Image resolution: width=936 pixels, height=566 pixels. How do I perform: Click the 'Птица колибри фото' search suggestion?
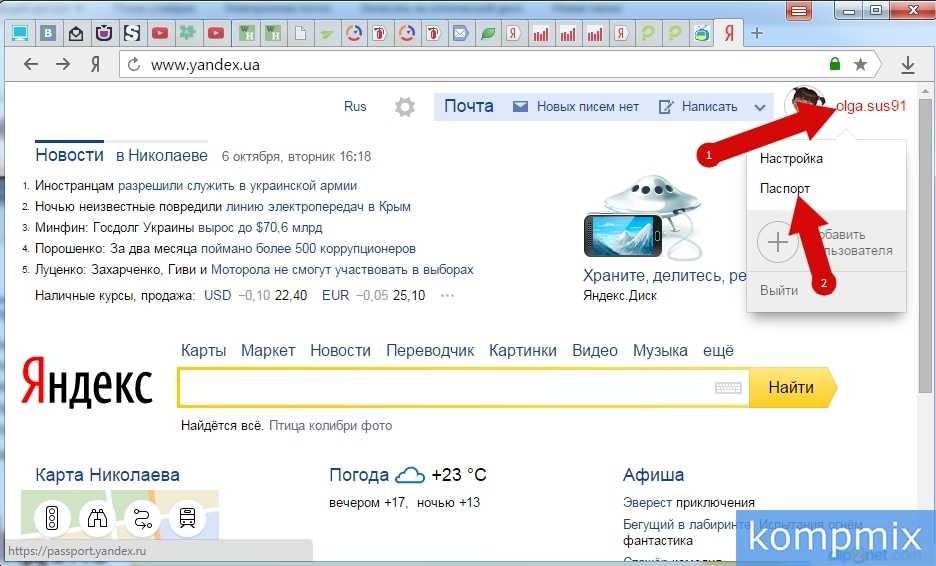click(331, 426)
